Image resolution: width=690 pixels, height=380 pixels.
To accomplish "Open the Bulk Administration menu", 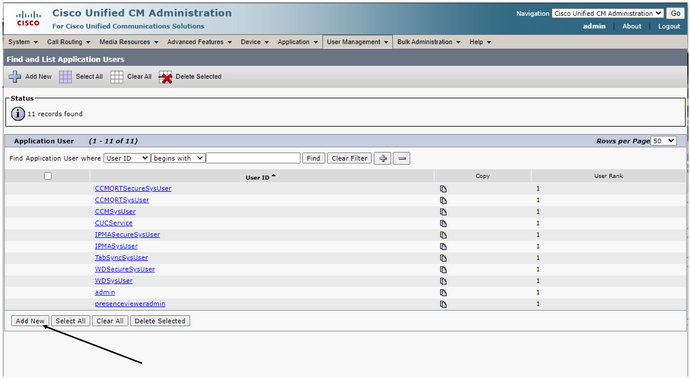I will [429, 42].
